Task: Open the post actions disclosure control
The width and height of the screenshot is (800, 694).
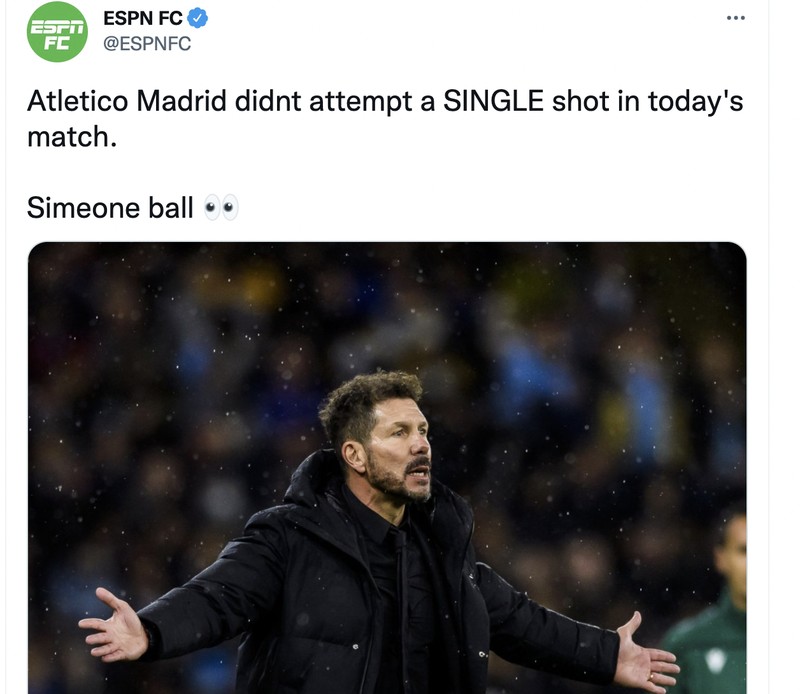Action: pos(735,16)
